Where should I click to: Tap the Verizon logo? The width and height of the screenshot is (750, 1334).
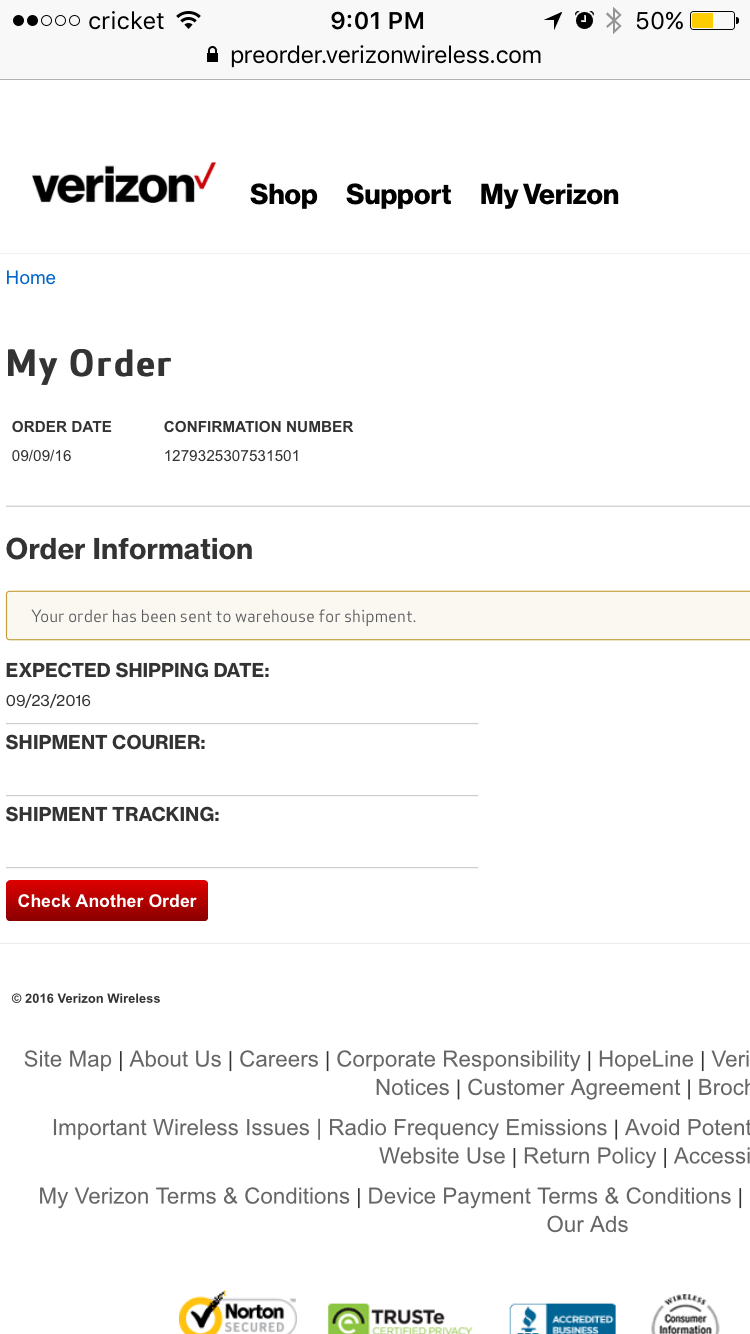(x=124, y=185)
